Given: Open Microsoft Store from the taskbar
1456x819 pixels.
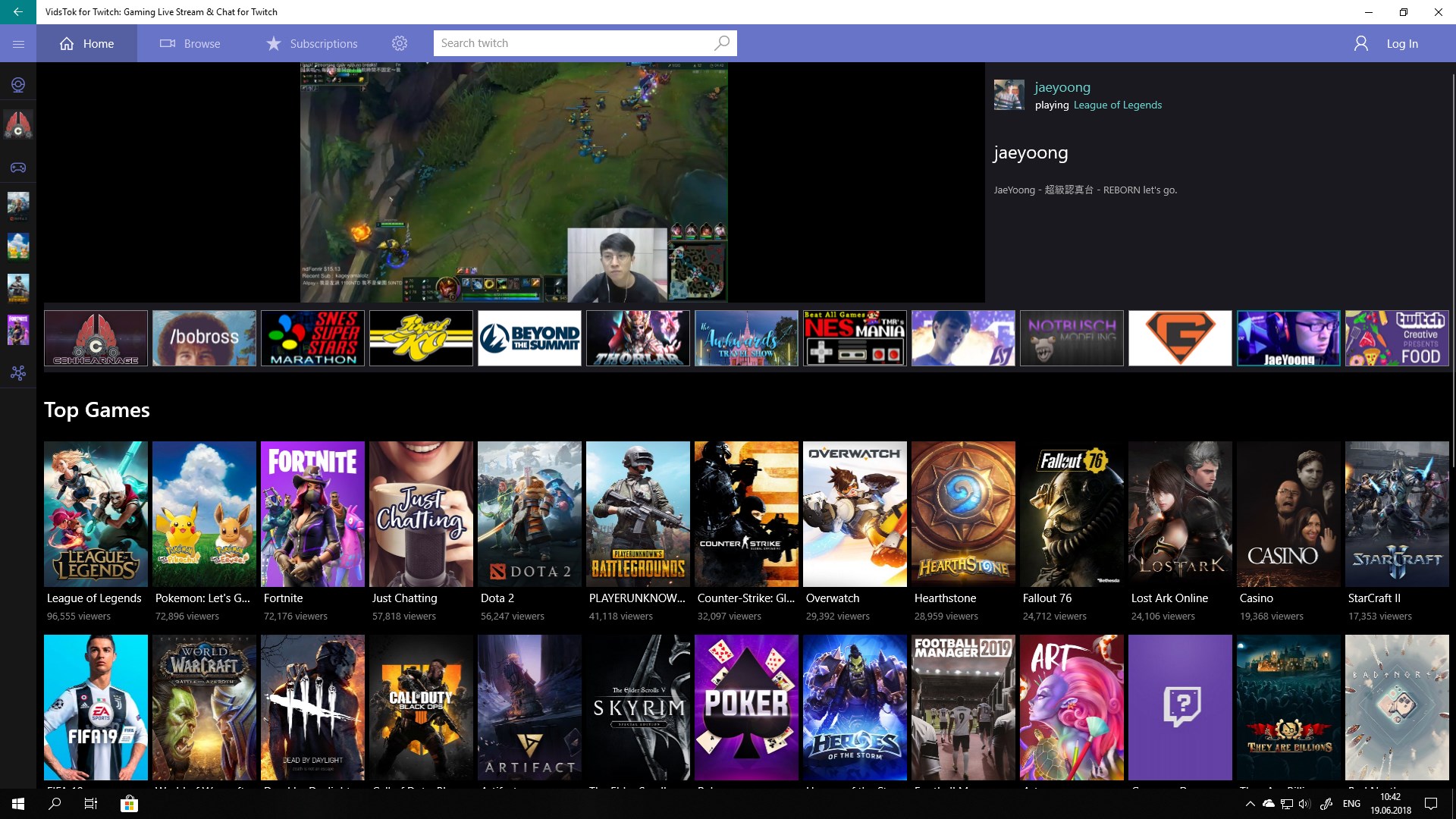Looking at the screenshot, I should (129, 804).
